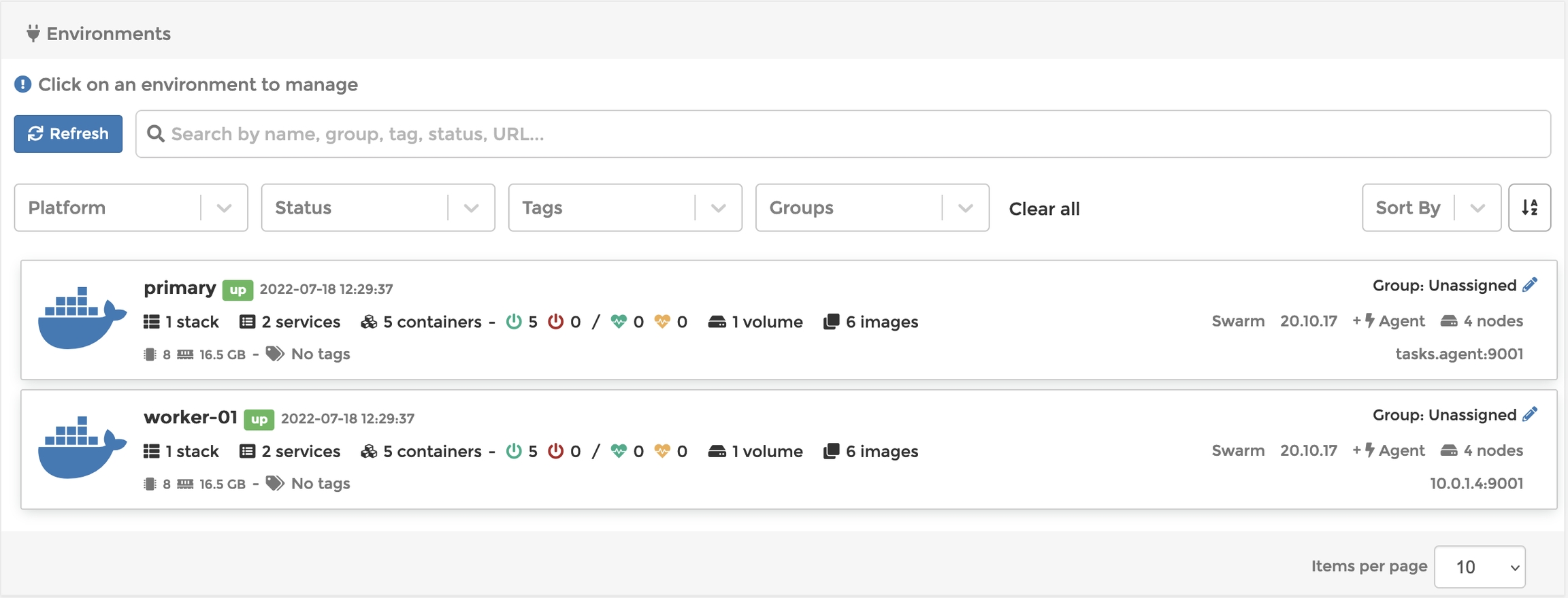Click the volume icon in worker-01 row
The width and height of the screenshot is (1568, 598).
tap(717, 451)
